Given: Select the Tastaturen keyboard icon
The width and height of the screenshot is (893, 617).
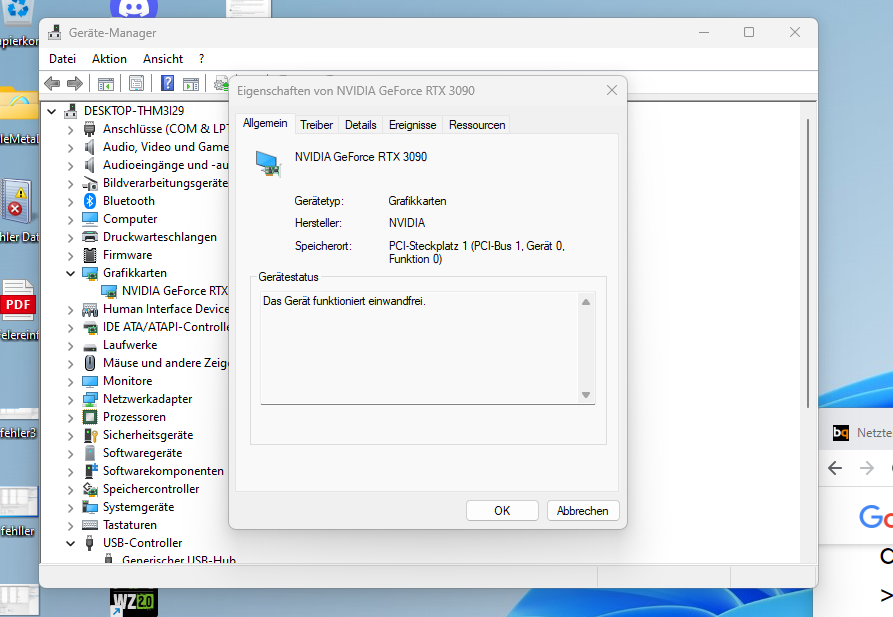Looking at the screenshot, I should click(x=89, y=525).
